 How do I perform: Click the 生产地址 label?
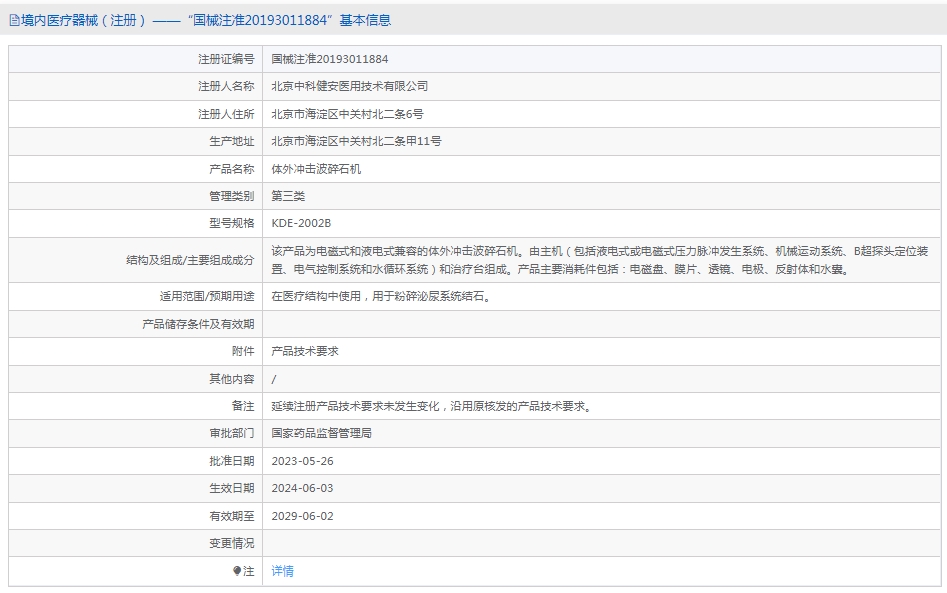click(x=232, y=141)
